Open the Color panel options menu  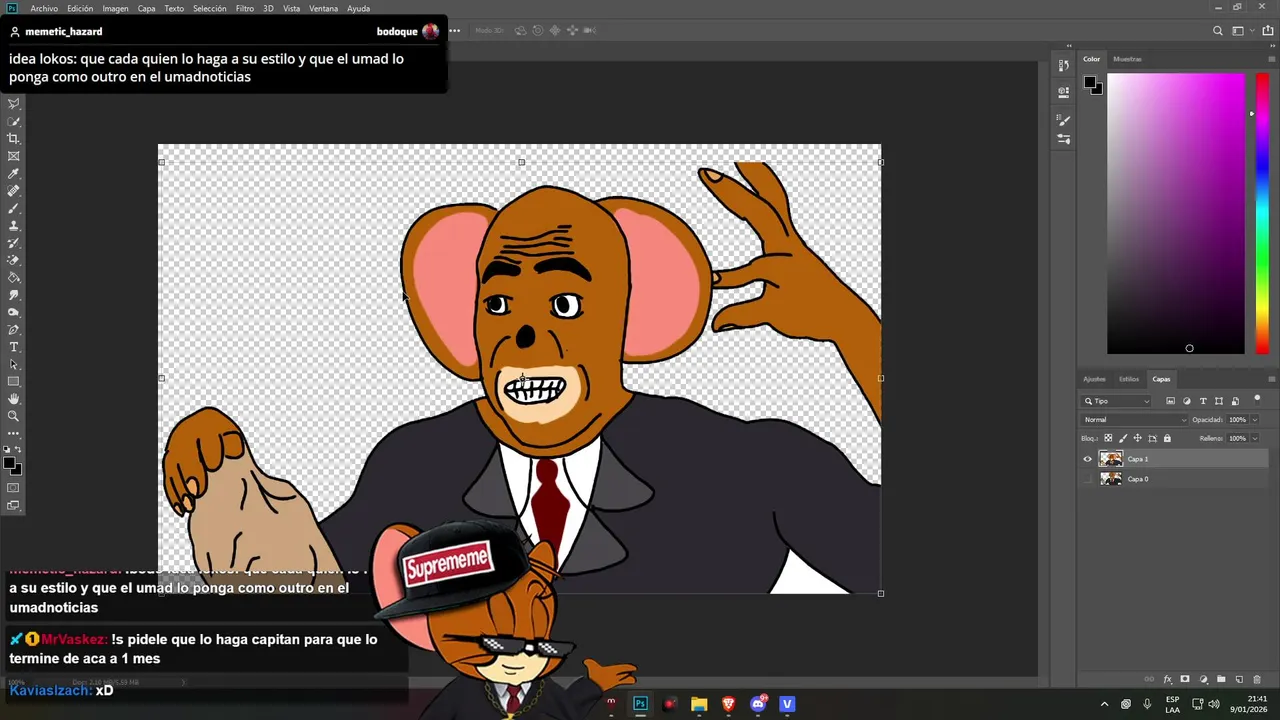click(x=1271, y=59)
